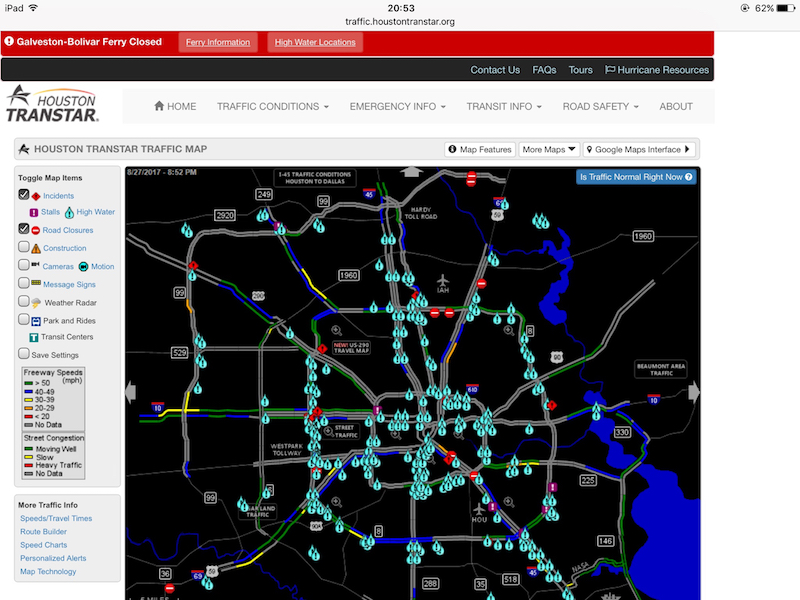Click the HOU airport icon on map
Viewport: 800px width, 600px height.
coord(479,509)
